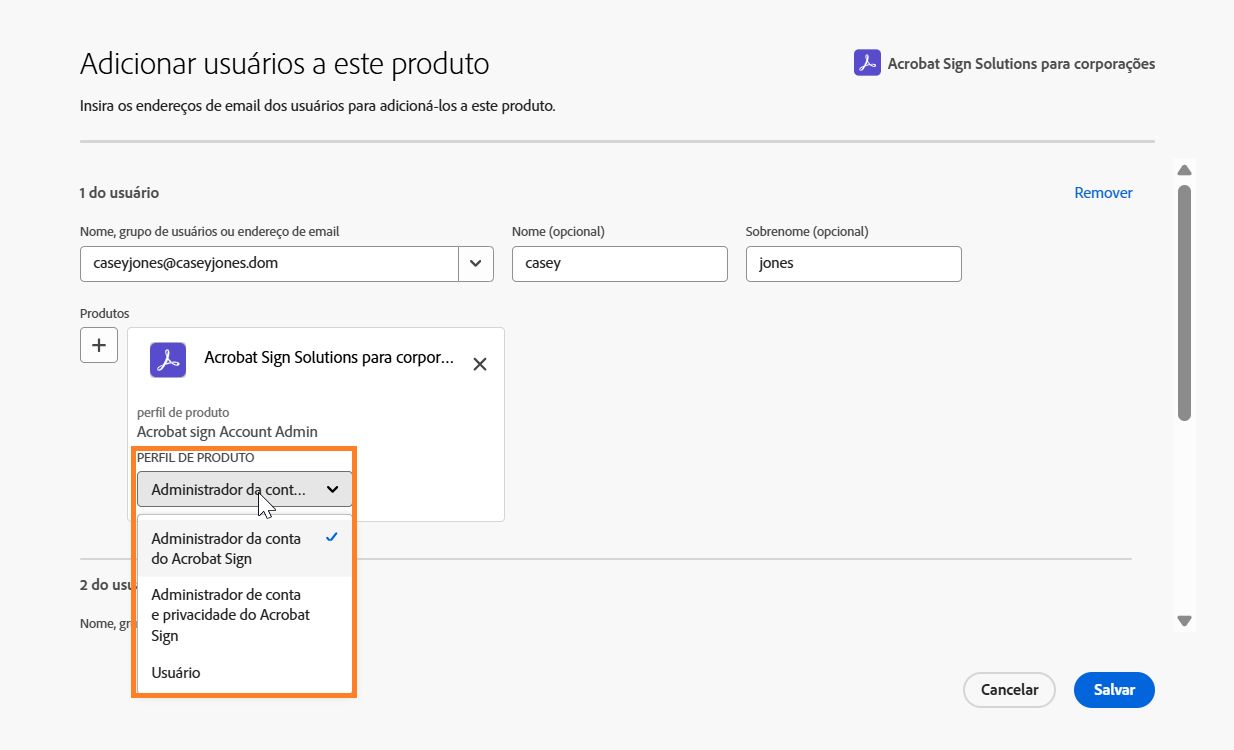Click the Sobrenome opcional field containing jones
The image size is (1234, 750).
pos(853,263)
